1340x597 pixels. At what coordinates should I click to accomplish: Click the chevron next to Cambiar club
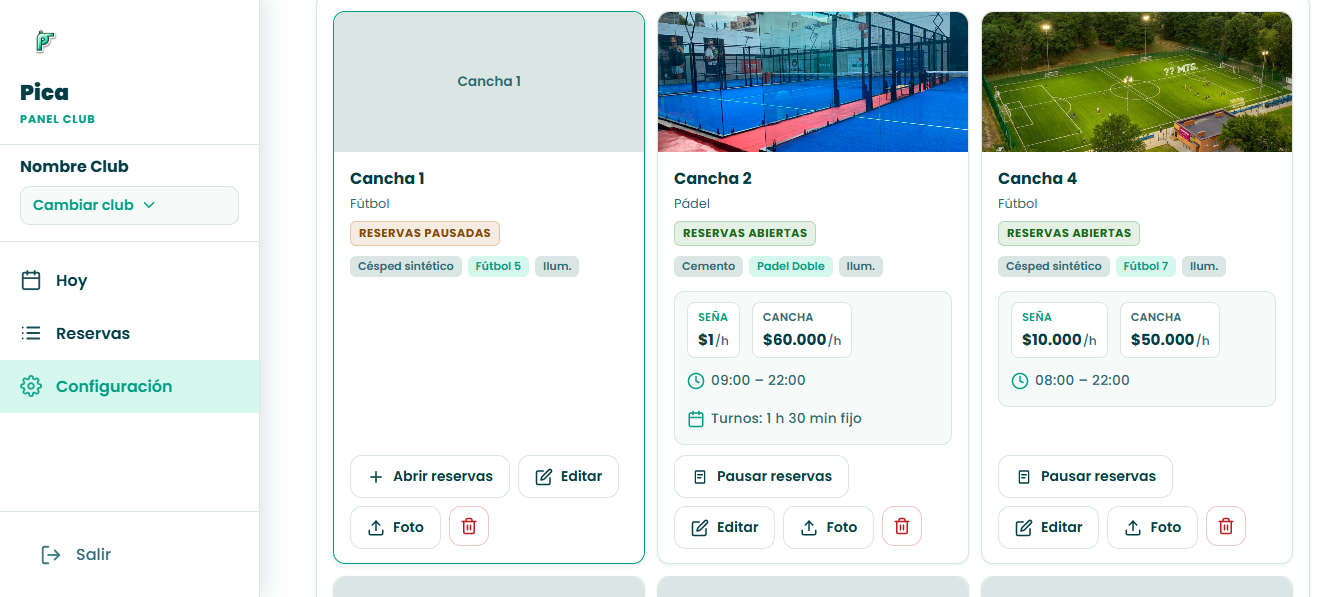[149, 205]
